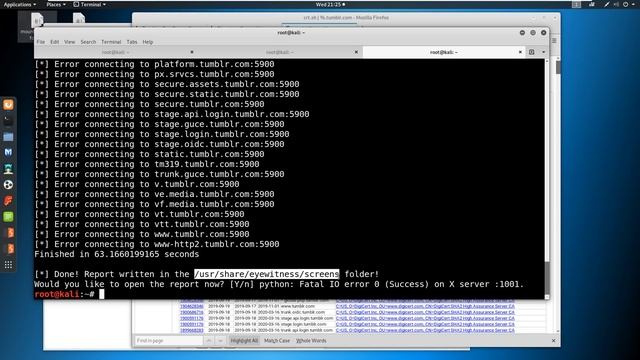640x360 pixels.
Task: Switch to the second terminal tab
Action: (x=280, y=52)
